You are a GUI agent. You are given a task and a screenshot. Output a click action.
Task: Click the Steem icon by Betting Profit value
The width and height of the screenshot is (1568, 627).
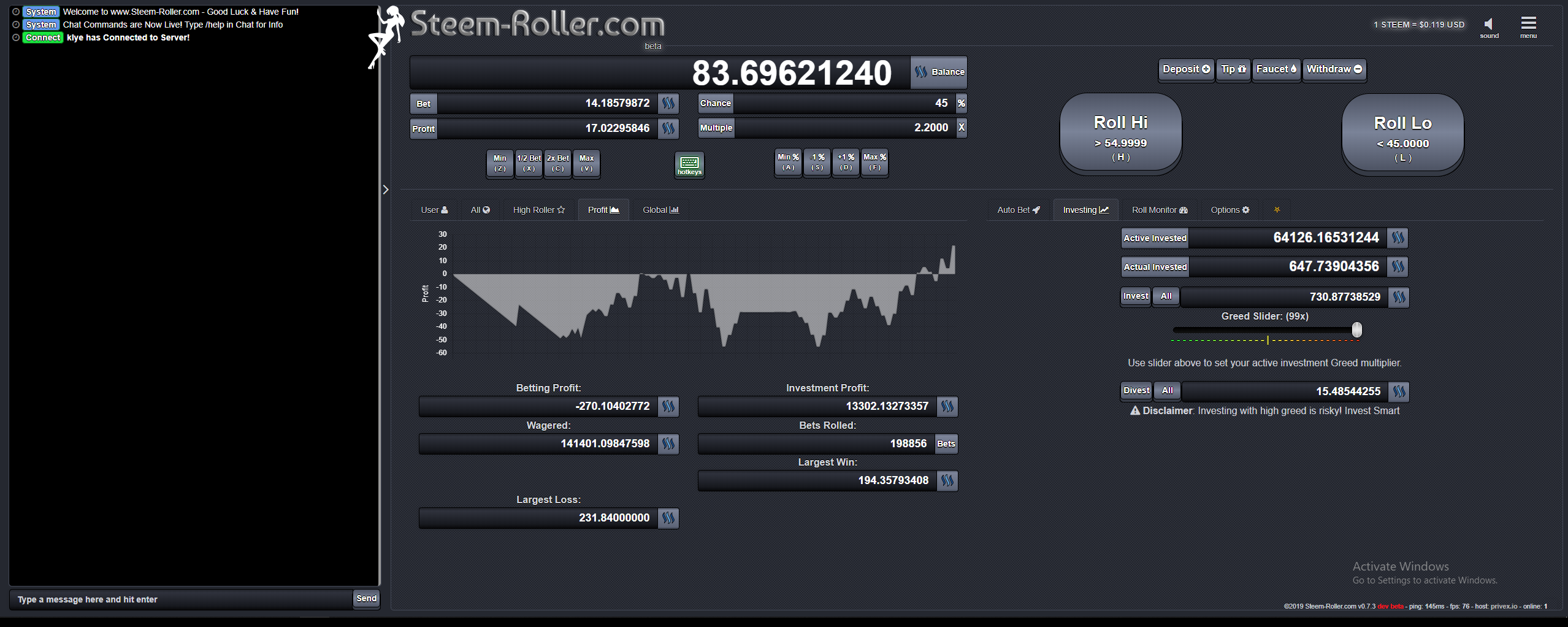pos(668,406)
